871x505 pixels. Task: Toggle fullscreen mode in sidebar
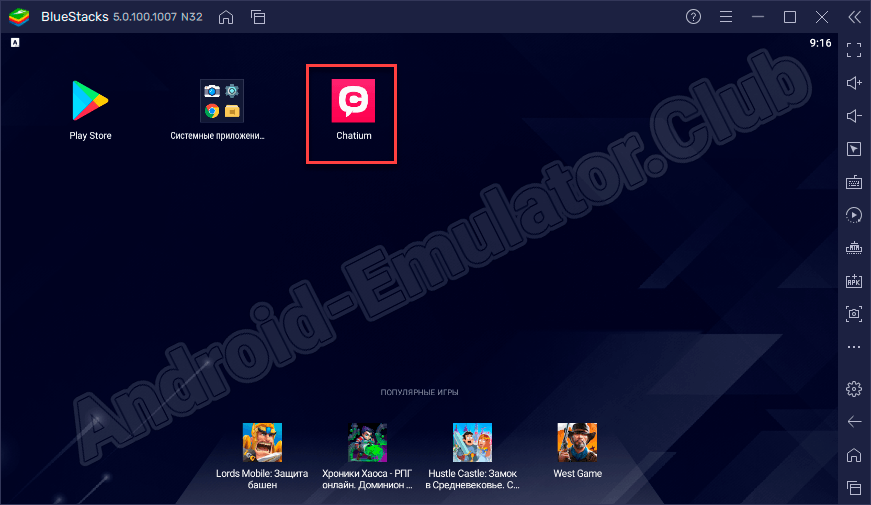pos(854,48)
